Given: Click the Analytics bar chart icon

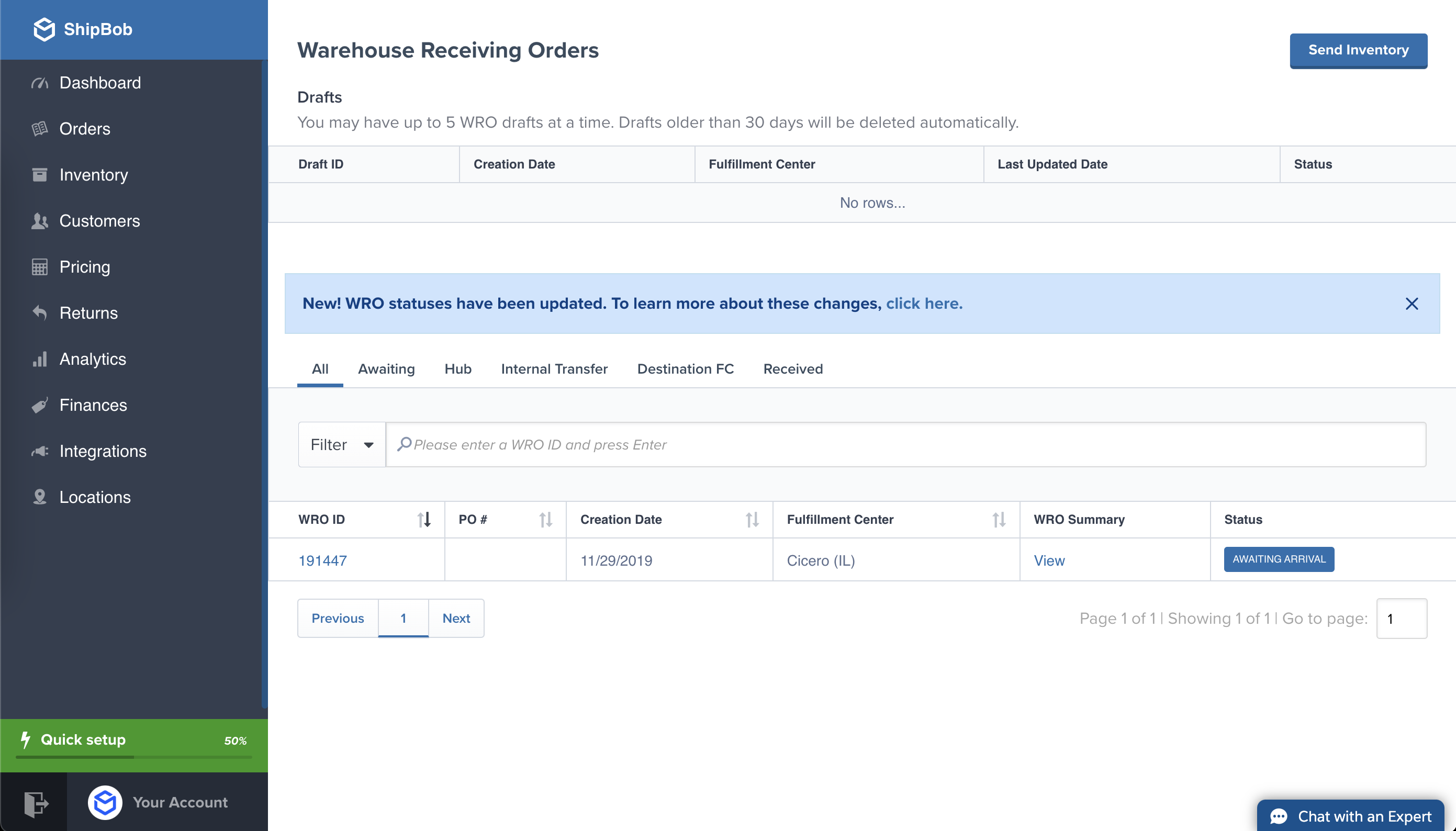Looking at the screenshot, I should (39, 359).
